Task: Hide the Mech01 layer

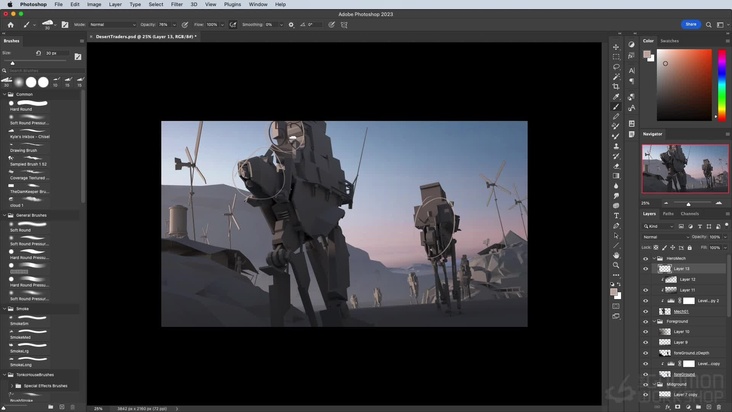Action: point(645,311)
